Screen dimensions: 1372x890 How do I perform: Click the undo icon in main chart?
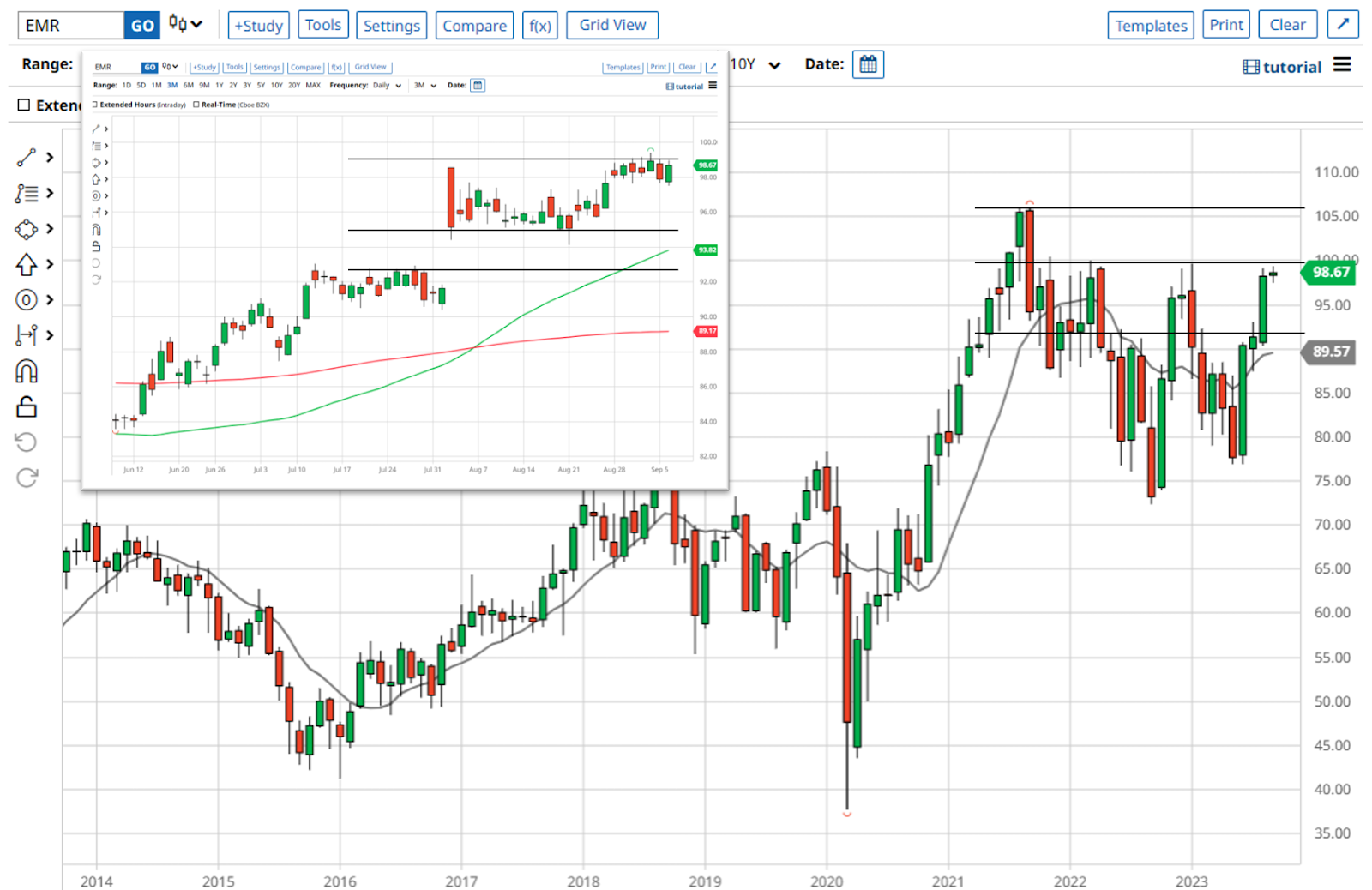point(27,442)
